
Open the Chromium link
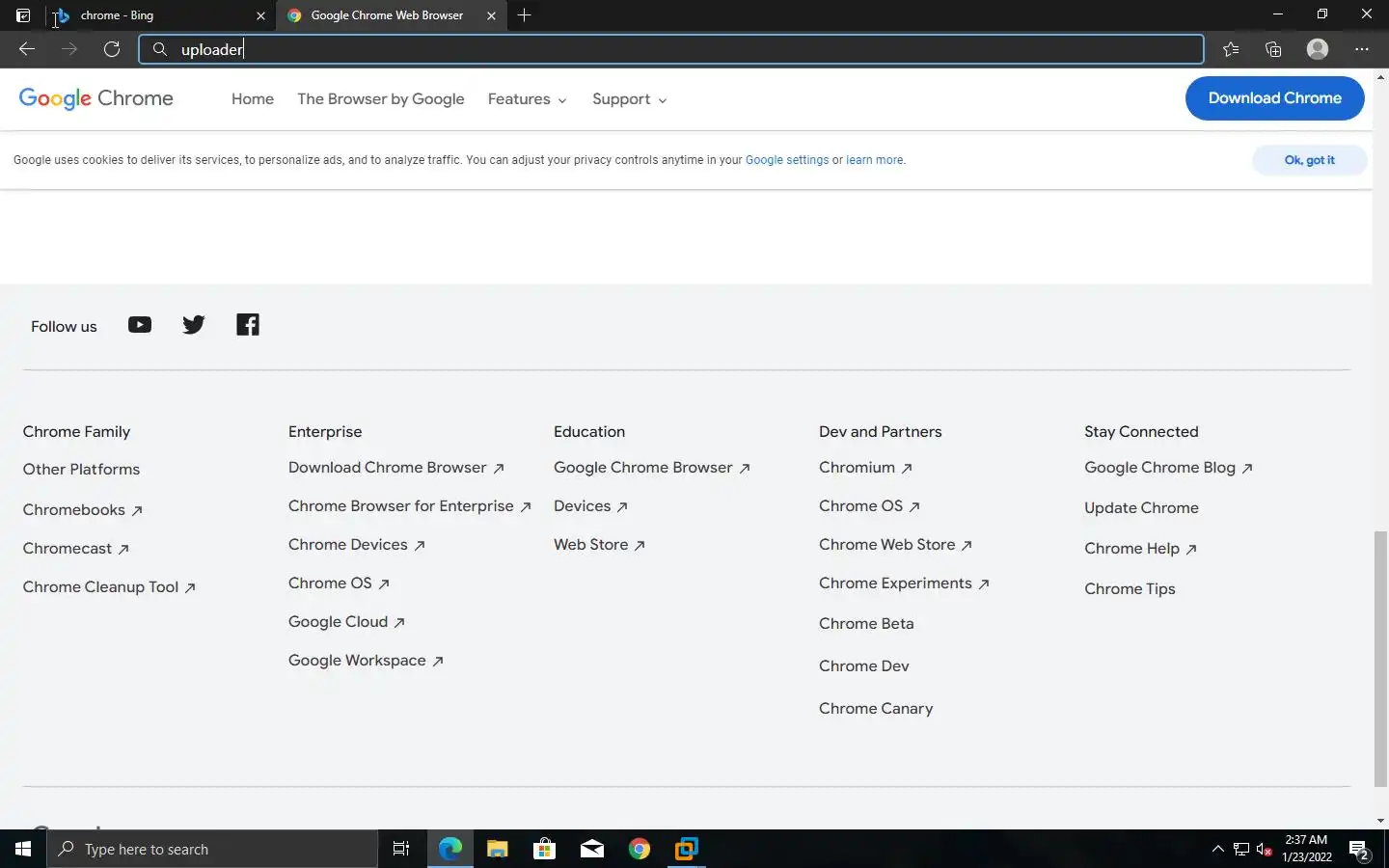click(866, 468)
